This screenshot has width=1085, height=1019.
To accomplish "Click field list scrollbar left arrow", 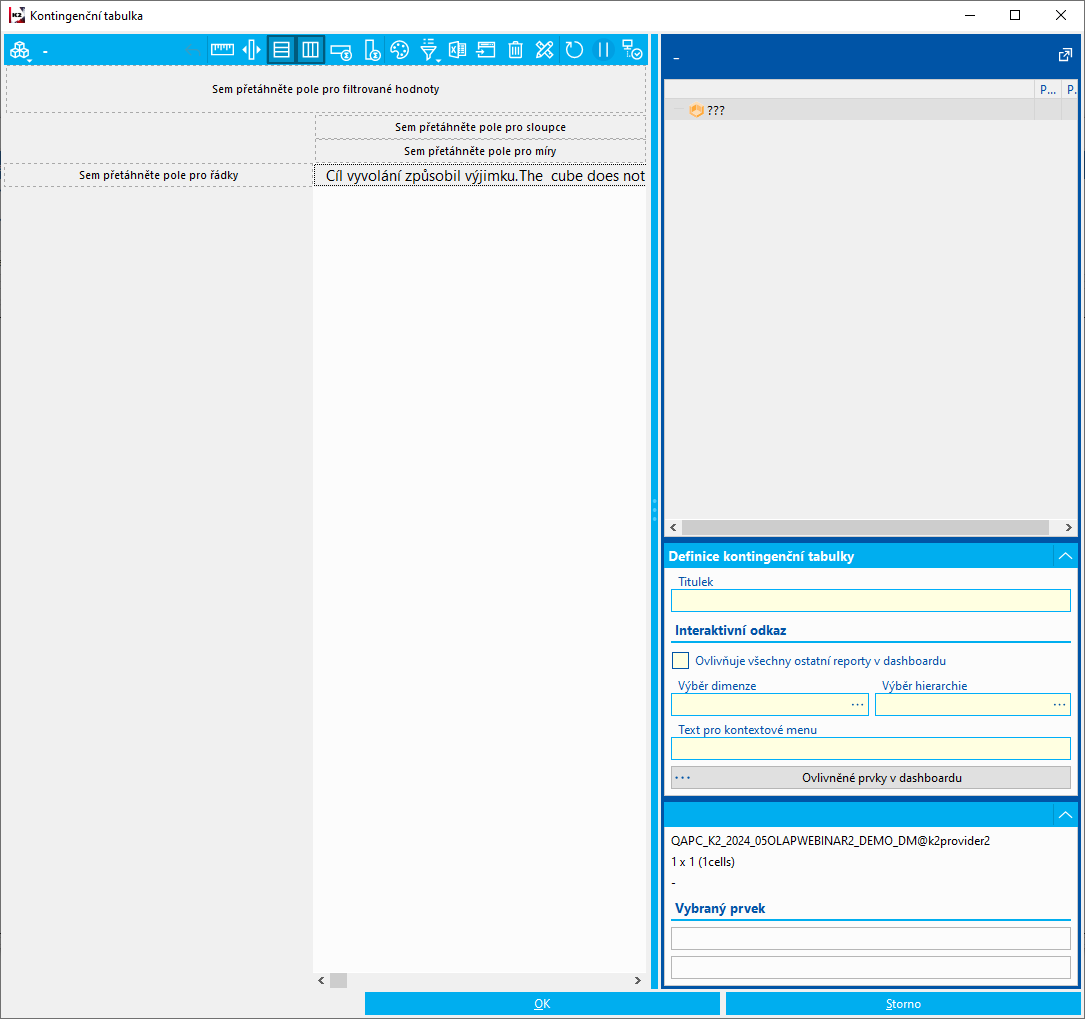I will point(673,527).
